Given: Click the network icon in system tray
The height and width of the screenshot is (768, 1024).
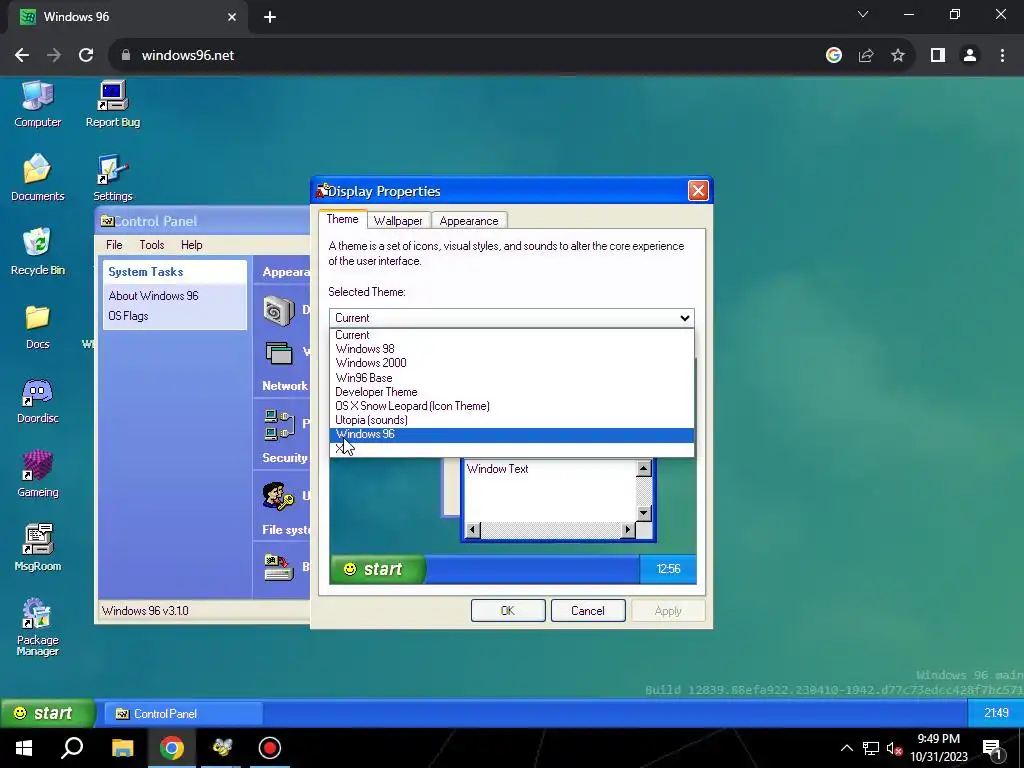Looking at the screenshot, I should (871, 748).
